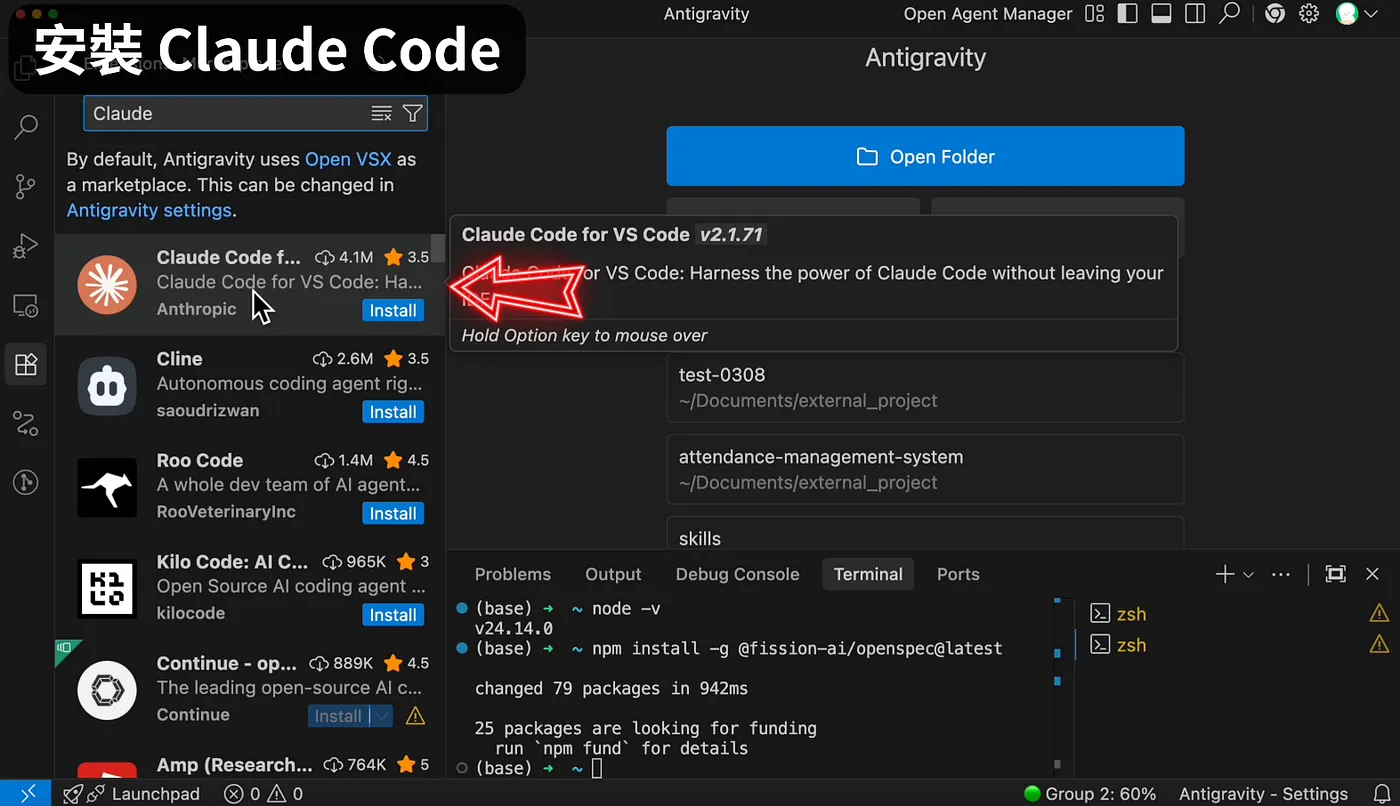Screen dimensions: 1400x806
Task: Open Run and Debug view
Action: tap(26, 245)
